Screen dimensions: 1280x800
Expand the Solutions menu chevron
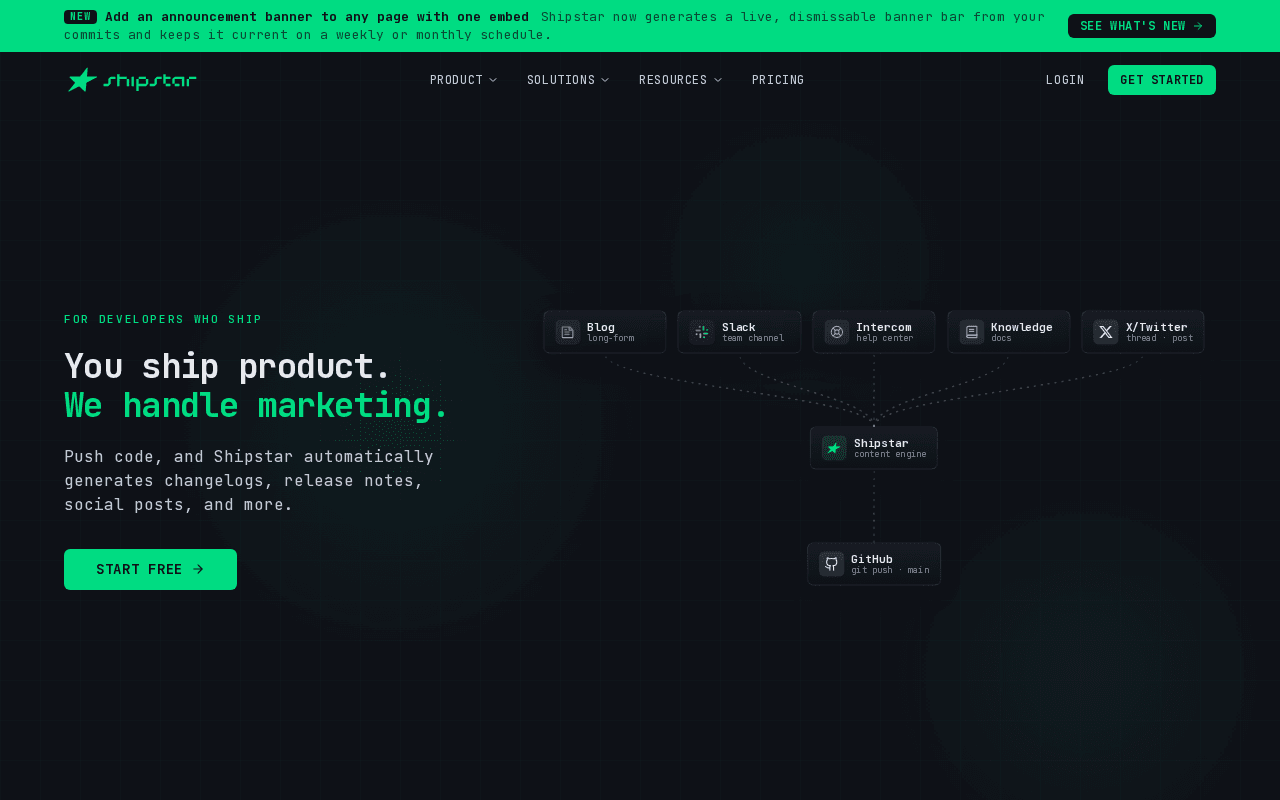605,80
